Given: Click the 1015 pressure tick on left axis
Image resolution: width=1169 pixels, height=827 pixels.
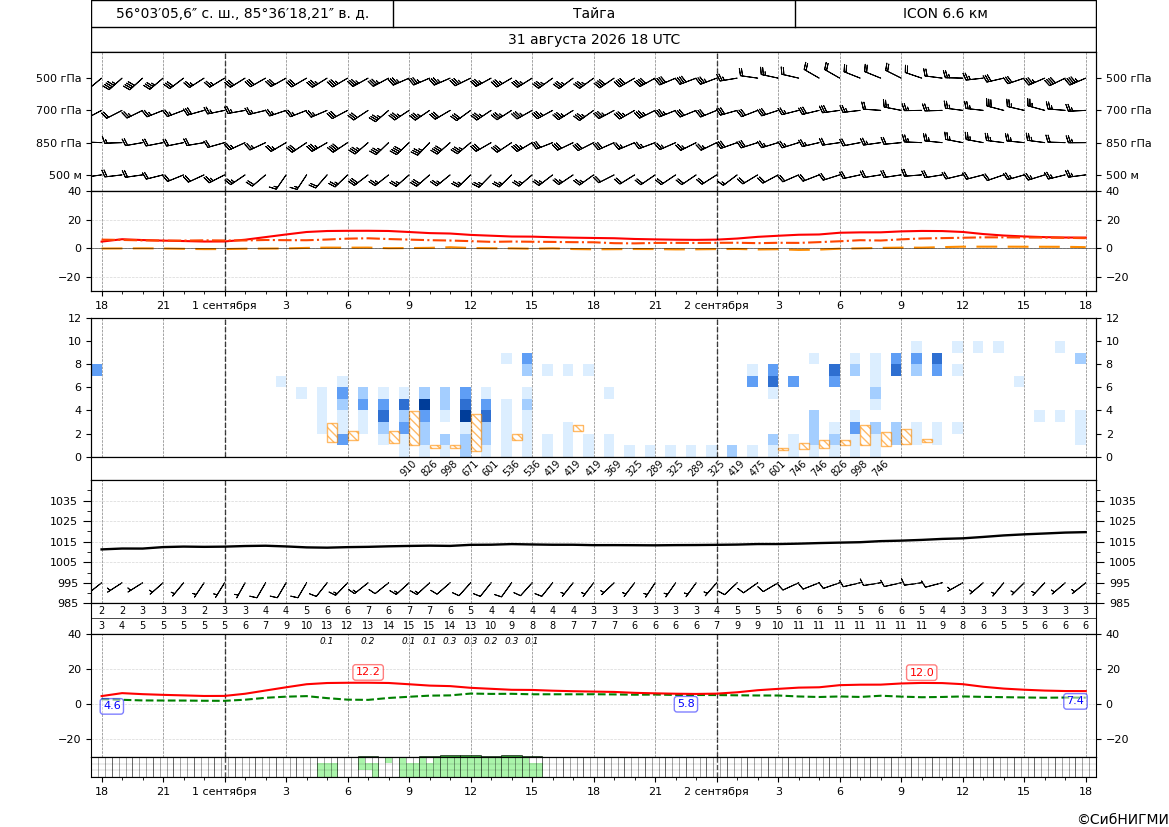Looking at the screenshot, I should [x=60, y=542].
